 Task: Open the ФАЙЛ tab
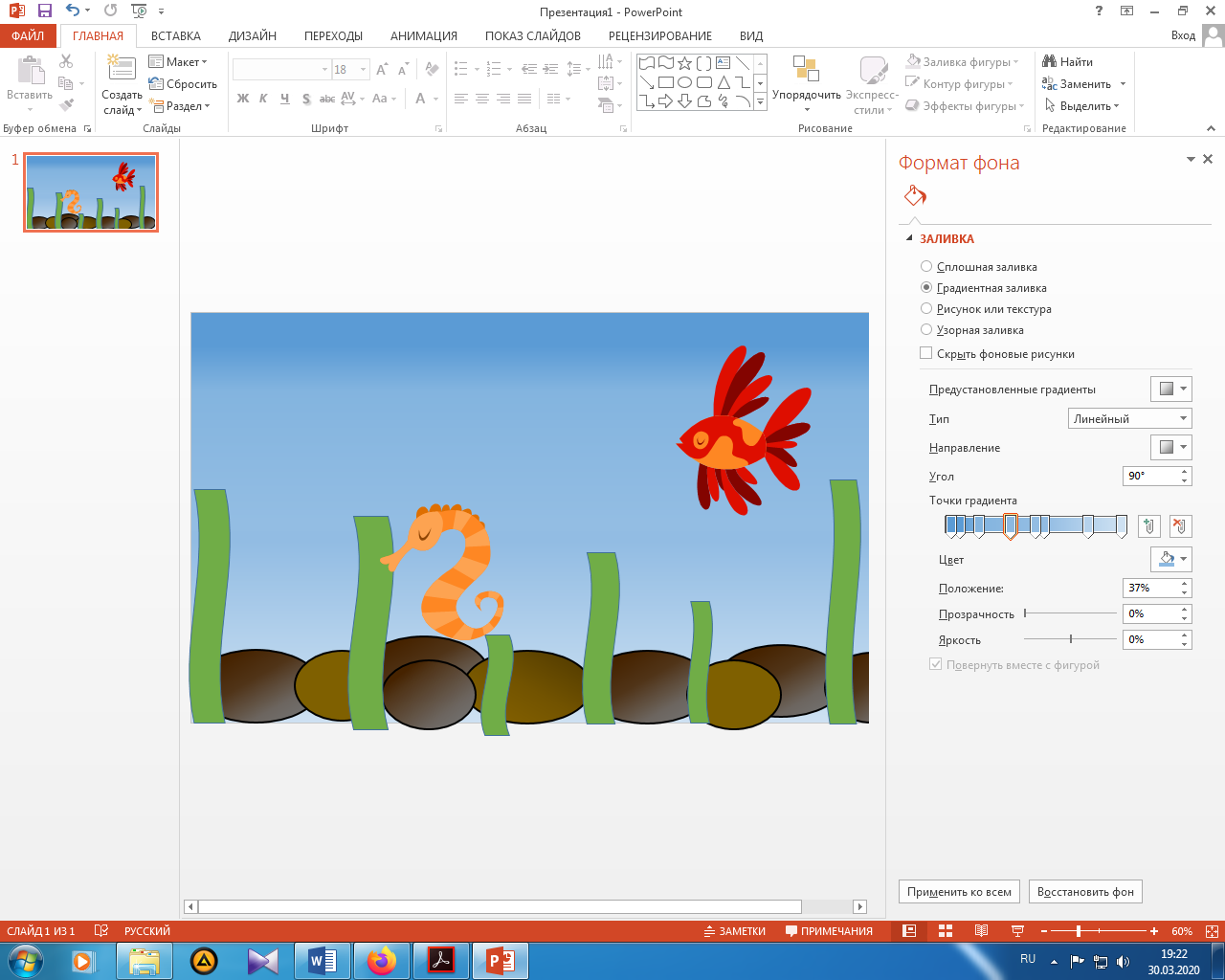coord(28,36)
